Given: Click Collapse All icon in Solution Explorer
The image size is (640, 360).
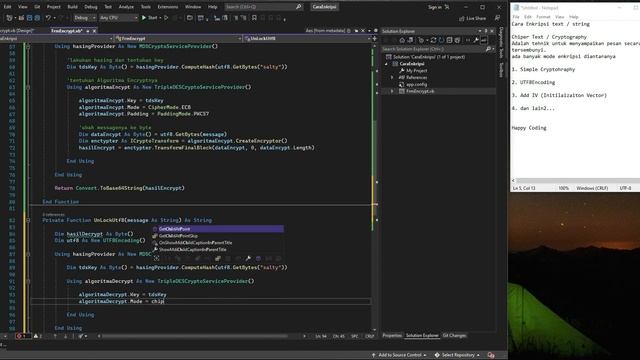Looking at the screenshot, I should (449, 40).
